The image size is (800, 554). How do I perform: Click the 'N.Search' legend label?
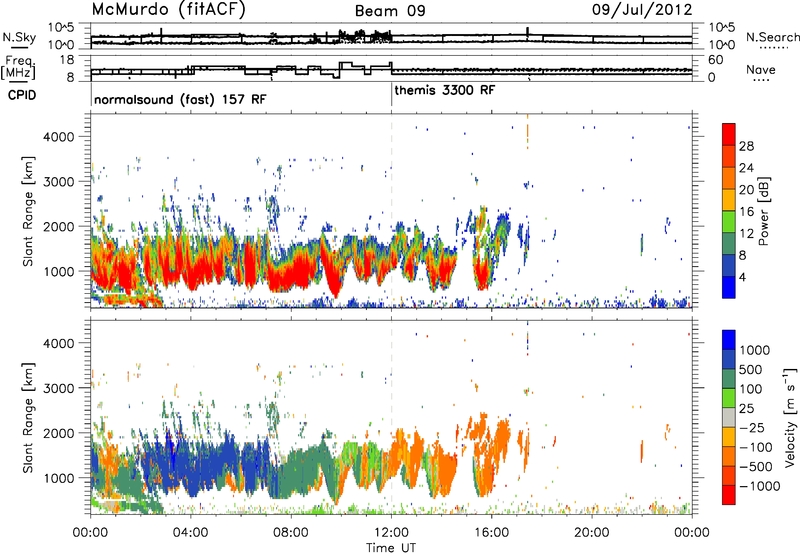click(x=773, y=37)
